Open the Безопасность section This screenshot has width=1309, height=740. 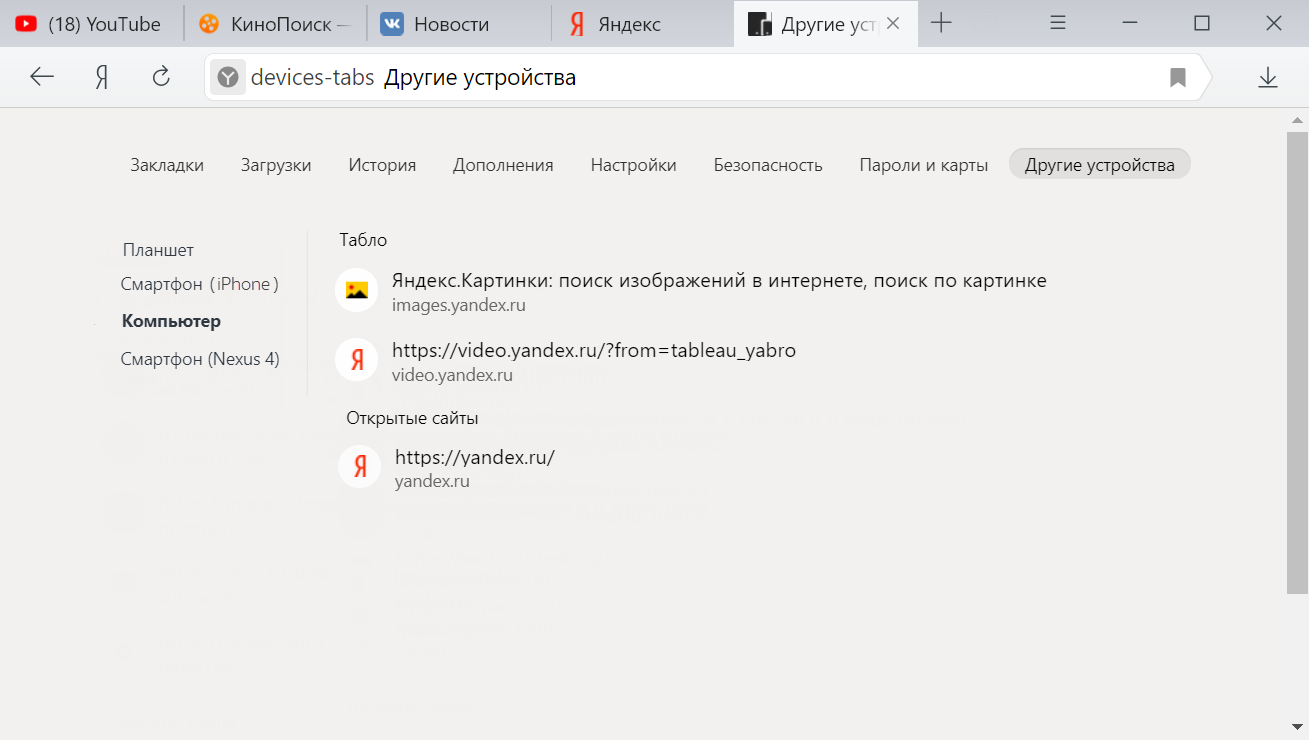point(768,165)
